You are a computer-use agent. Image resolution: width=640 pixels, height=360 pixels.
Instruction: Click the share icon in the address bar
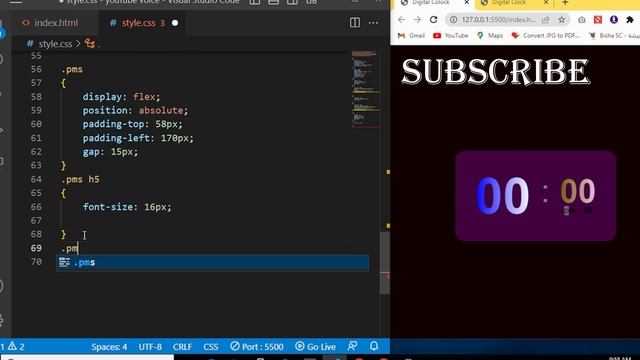tap(545, 20)
